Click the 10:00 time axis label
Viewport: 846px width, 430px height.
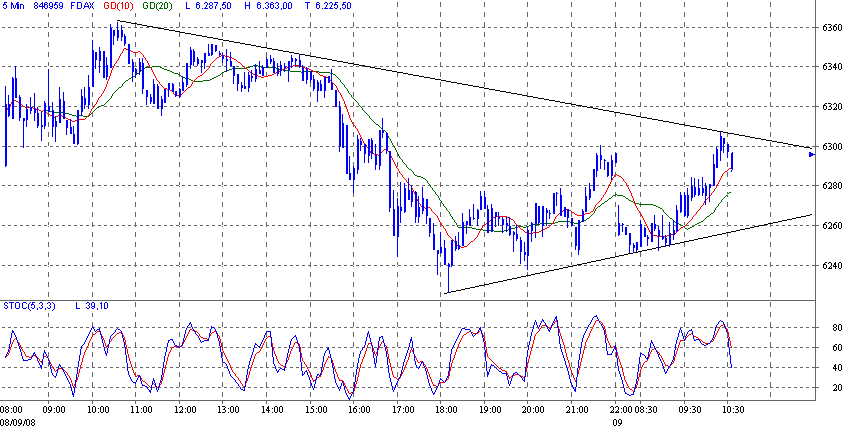tap(98, 410)
